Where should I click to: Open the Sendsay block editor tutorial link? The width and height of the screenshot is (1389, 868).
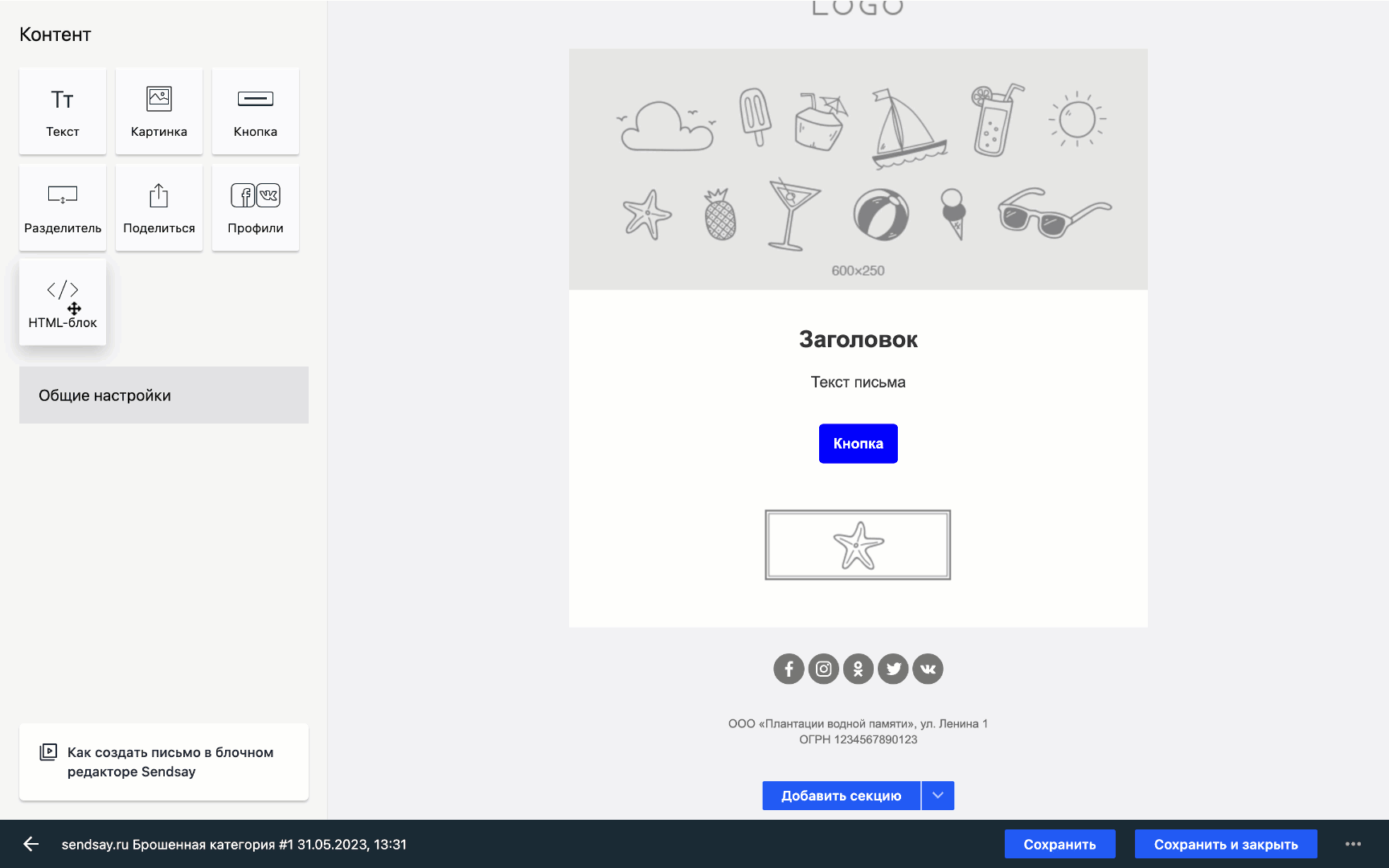point(164,762)
